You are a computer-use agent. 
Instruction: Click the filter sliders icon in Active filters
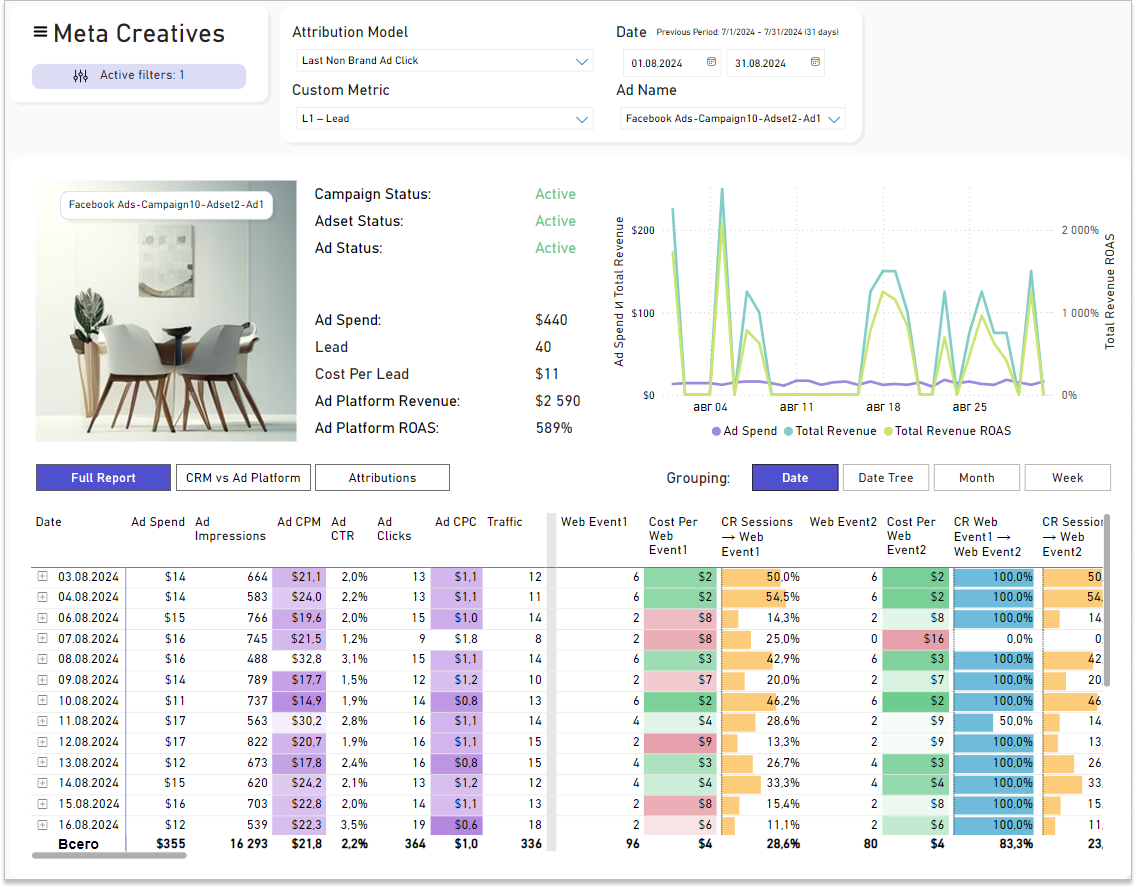point(81,75)
